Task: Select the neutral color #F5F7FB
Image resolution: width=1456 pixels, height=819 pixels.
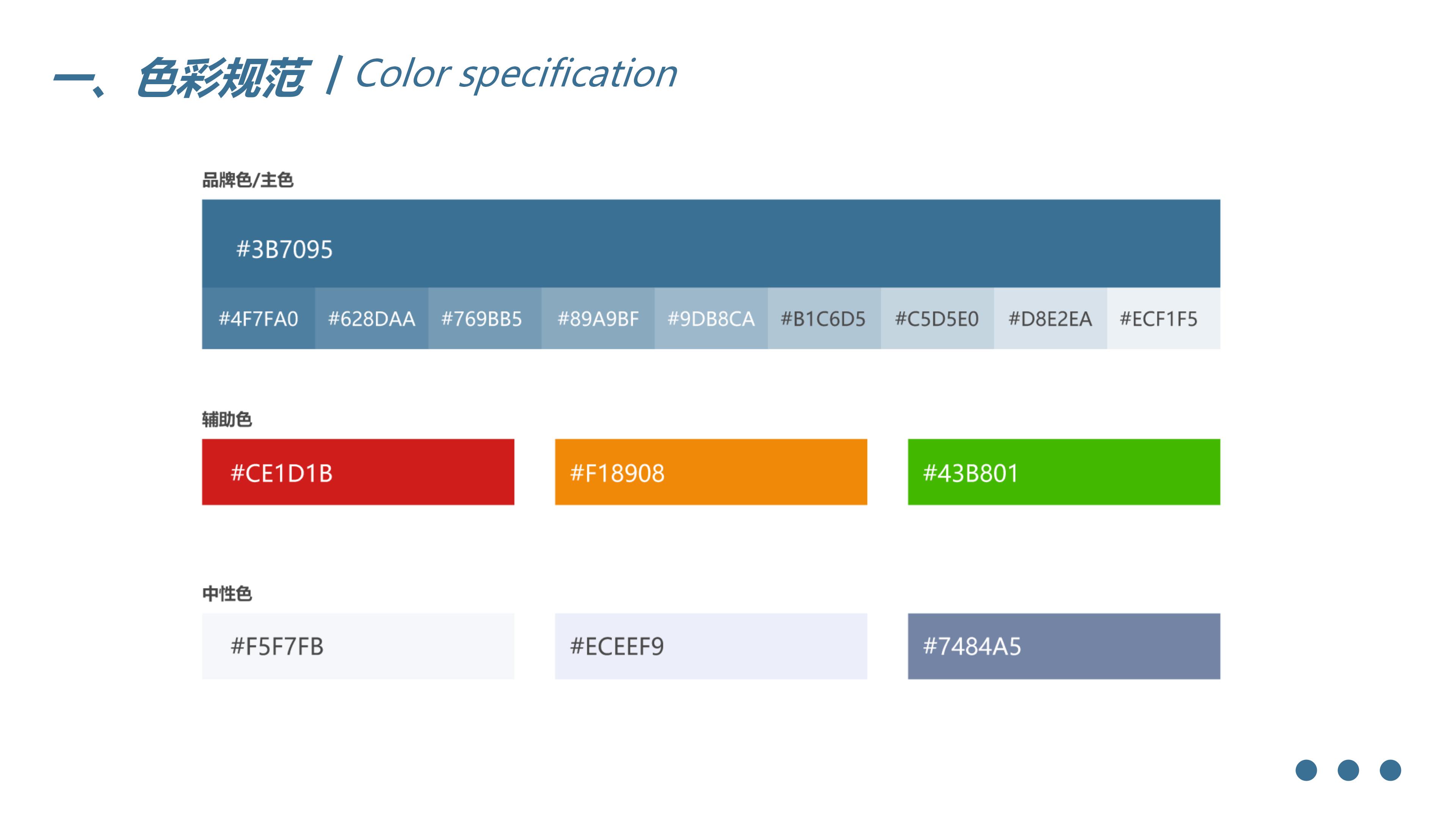Action: pyautogui.click(x=358, y=646)
